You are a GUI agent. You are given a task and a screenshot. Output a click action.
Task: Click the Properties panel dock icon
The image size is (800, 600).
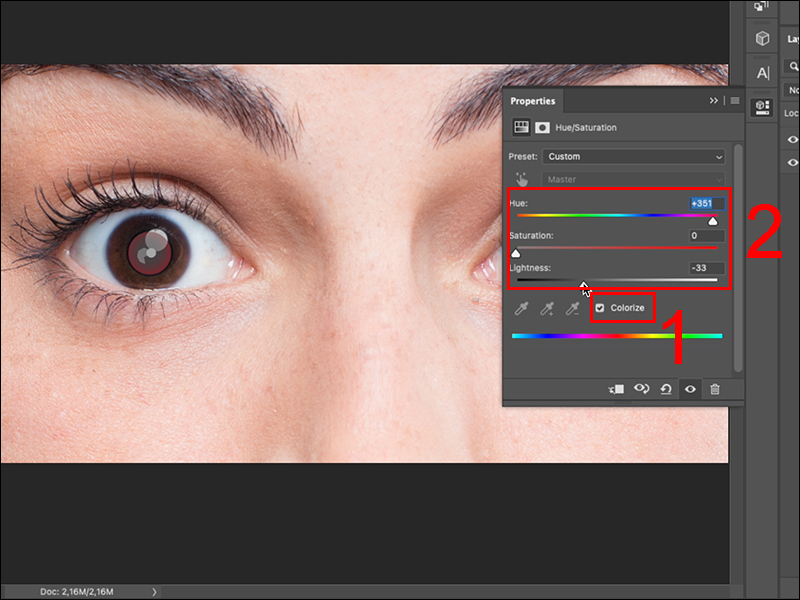(762, 107)
